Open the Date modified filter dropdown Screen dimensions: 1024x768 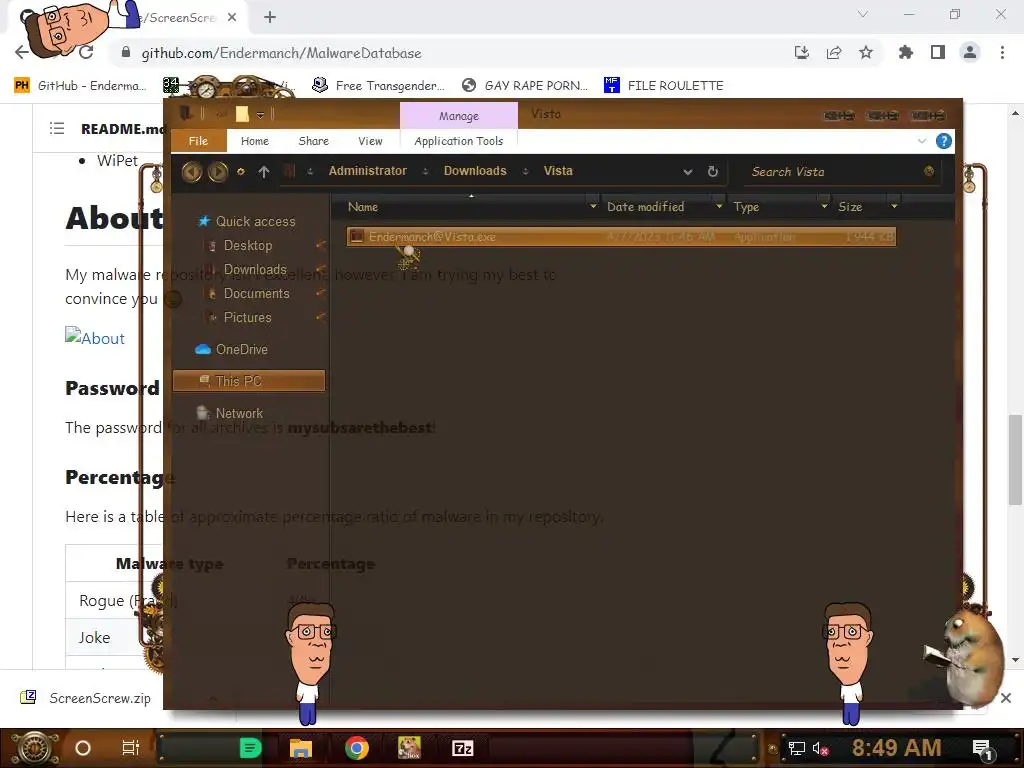(x=719, y=206)
